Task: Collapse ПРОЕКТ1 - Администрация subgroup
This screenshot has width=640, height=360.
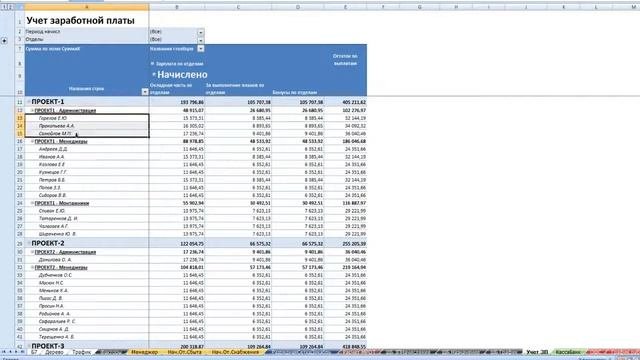Action: tap(33, 110)
